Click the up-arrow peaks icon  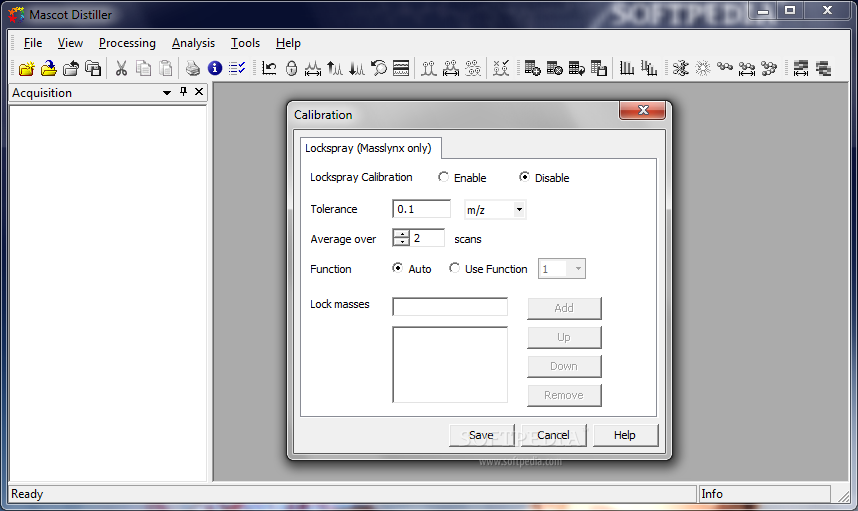[x=335, y=68]
